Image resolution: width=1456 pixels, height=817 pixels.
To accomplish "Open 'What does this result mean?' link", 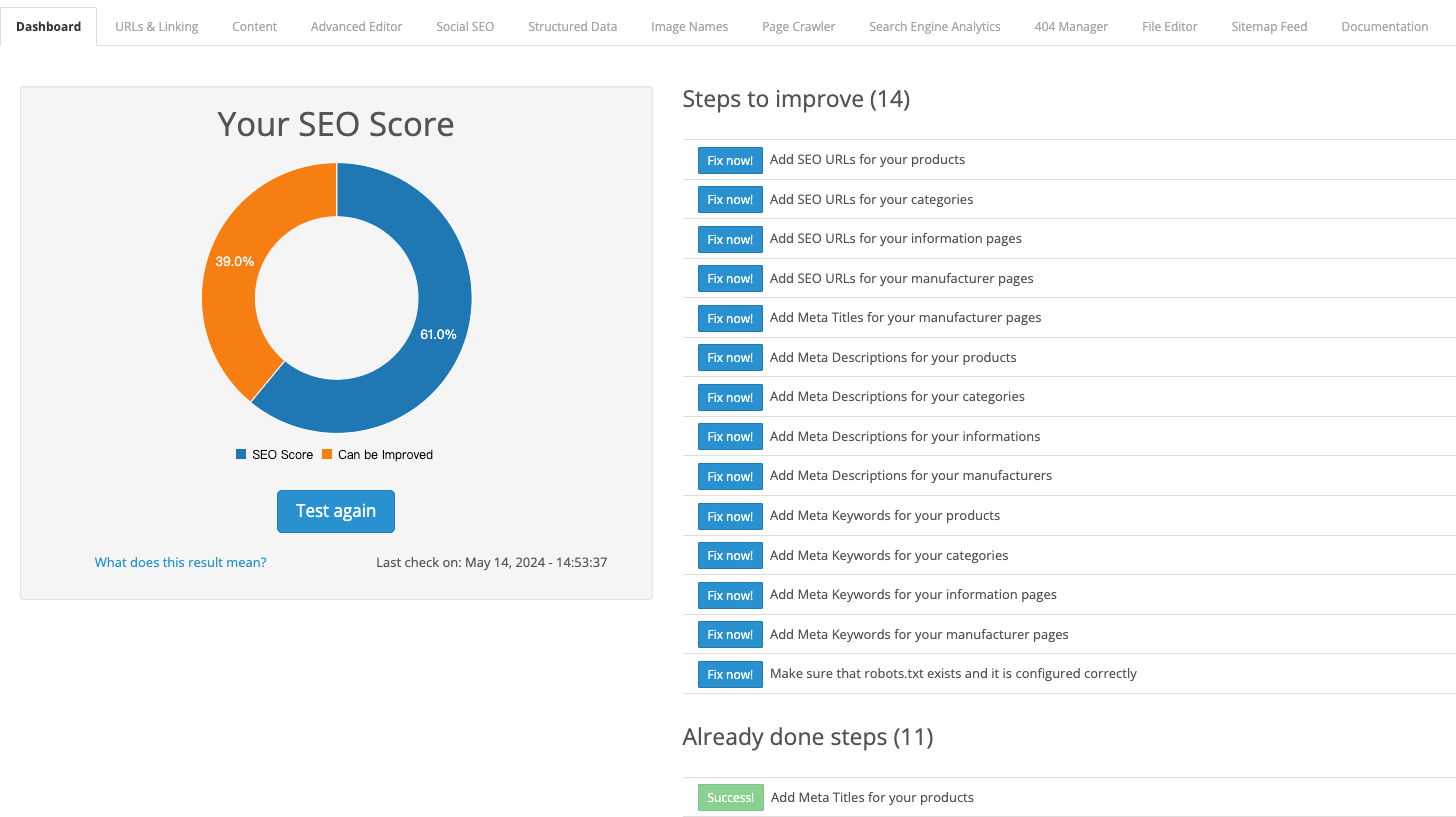I will pyautogui.click(x=181, y=562).
